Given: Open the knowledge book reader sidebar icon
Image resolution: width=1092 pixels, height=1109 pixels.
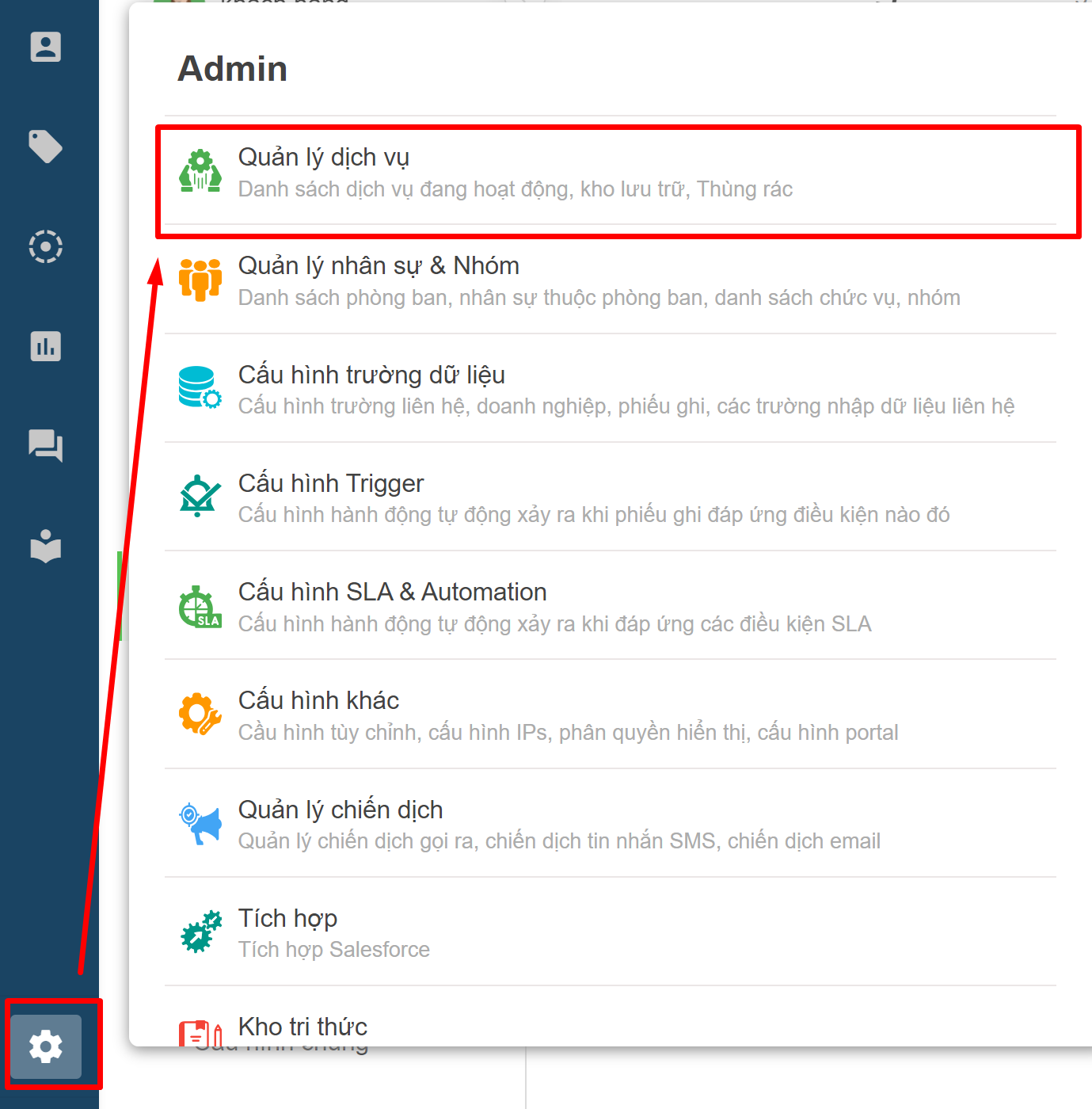Looking at the screenshot, I should [x=45, y=546].
